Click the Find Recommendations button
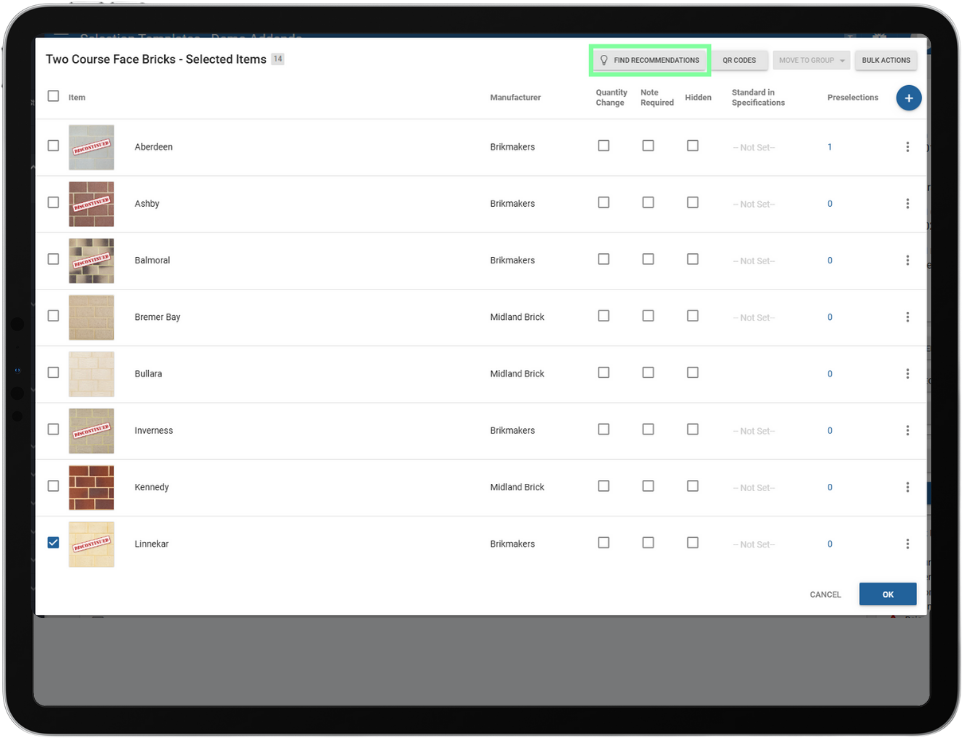Screen dimensions: 963x740 click(649, 61)
